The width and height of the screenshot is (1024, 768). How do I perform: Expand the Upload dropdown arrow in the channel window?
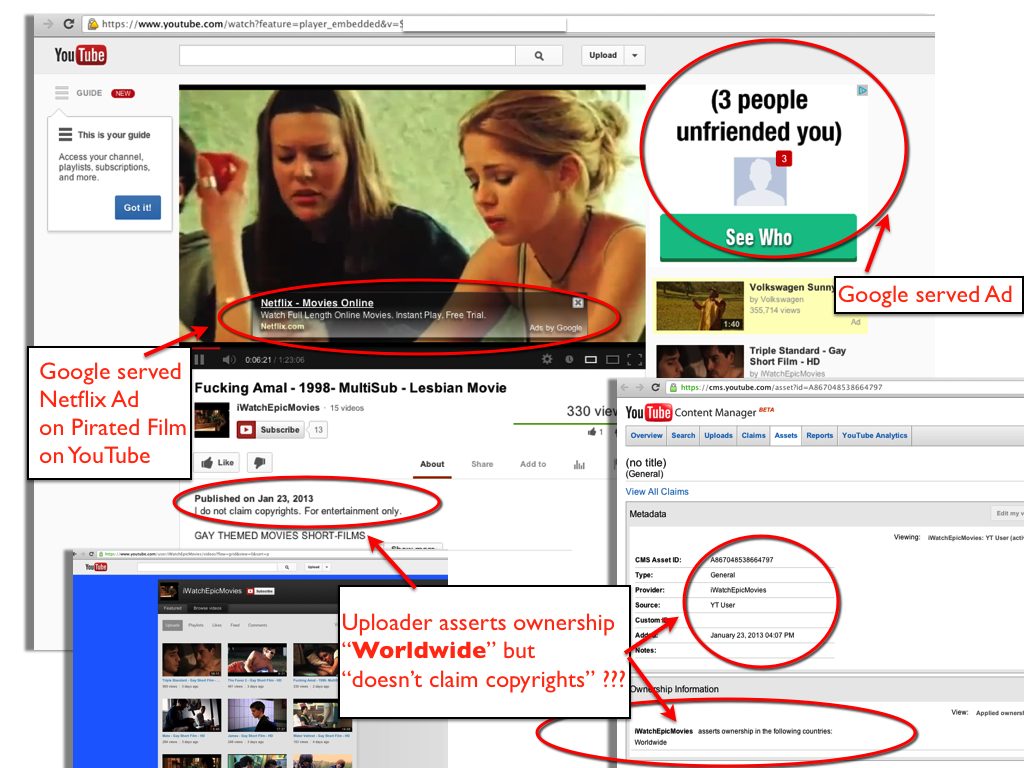coord(327,567)
